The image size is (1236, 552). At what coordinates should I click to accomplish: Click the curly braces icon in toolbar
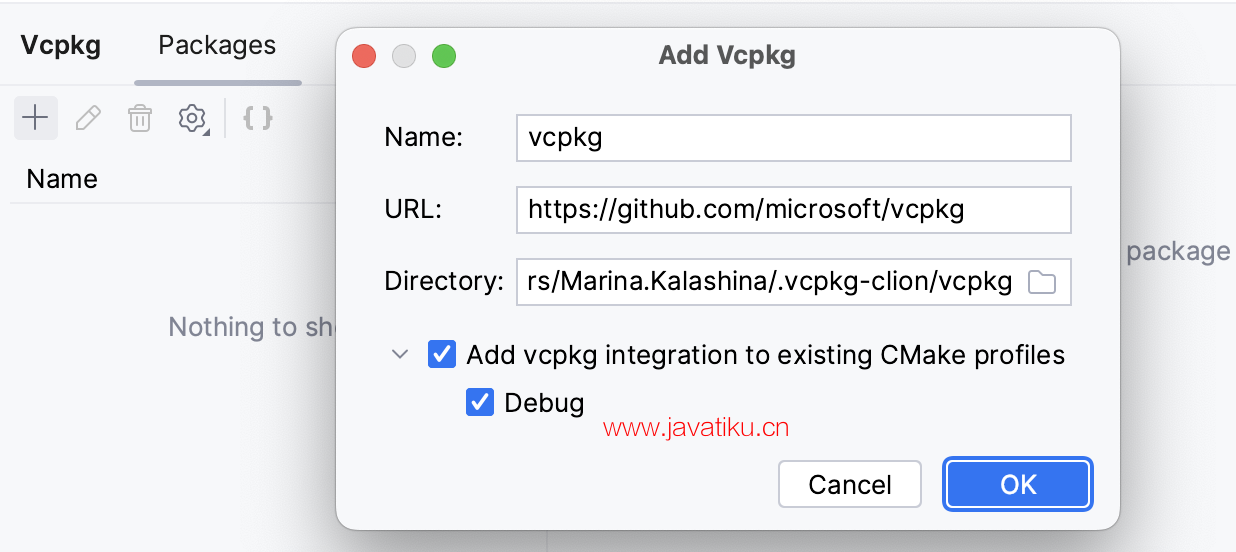[x=258, y=119]
